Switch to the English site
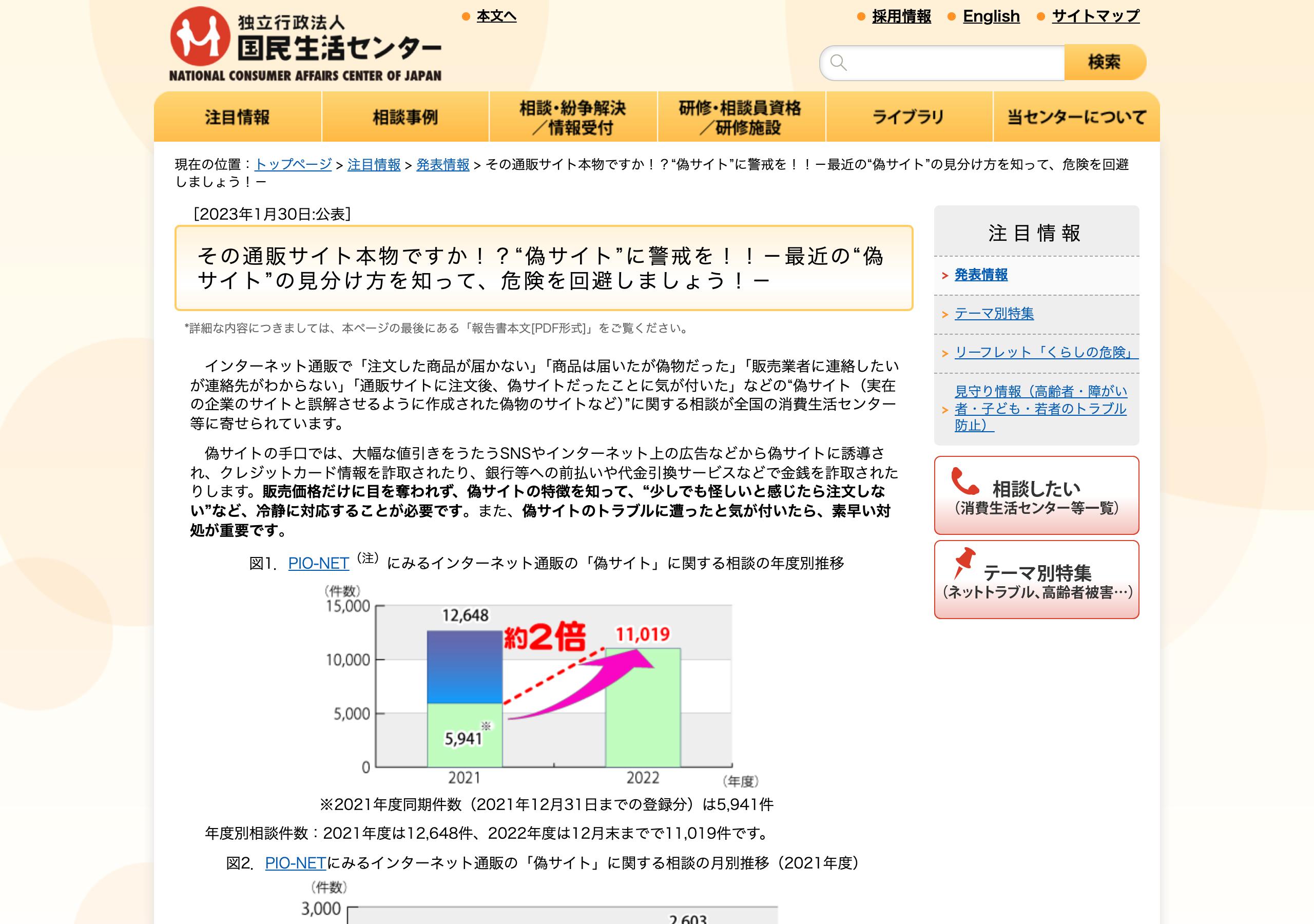 coord(991,16)
